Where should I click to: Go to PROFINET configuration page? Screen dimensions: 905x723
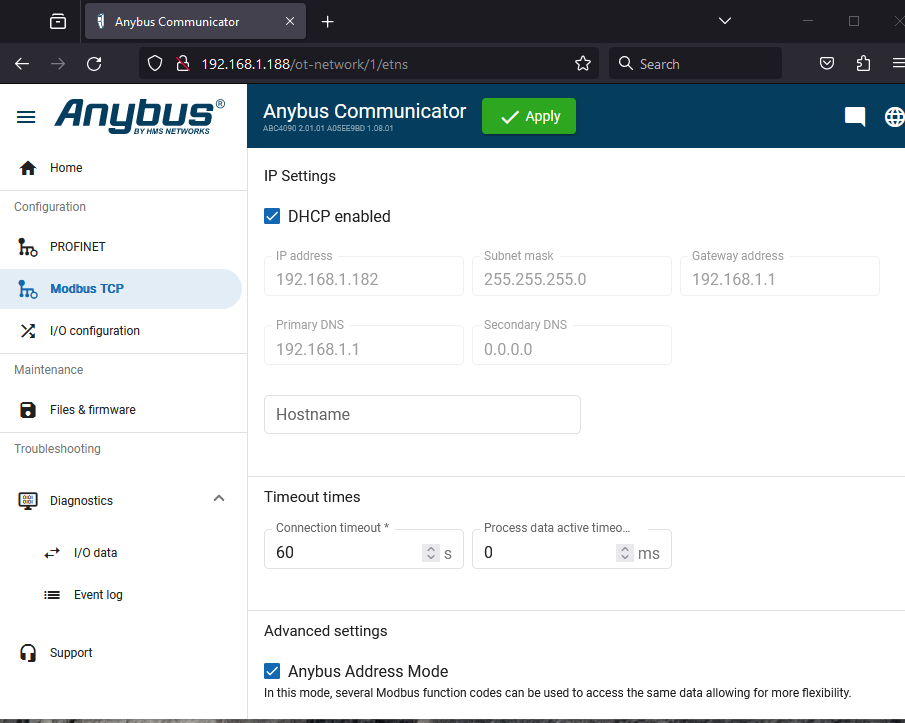pos(77,247)
